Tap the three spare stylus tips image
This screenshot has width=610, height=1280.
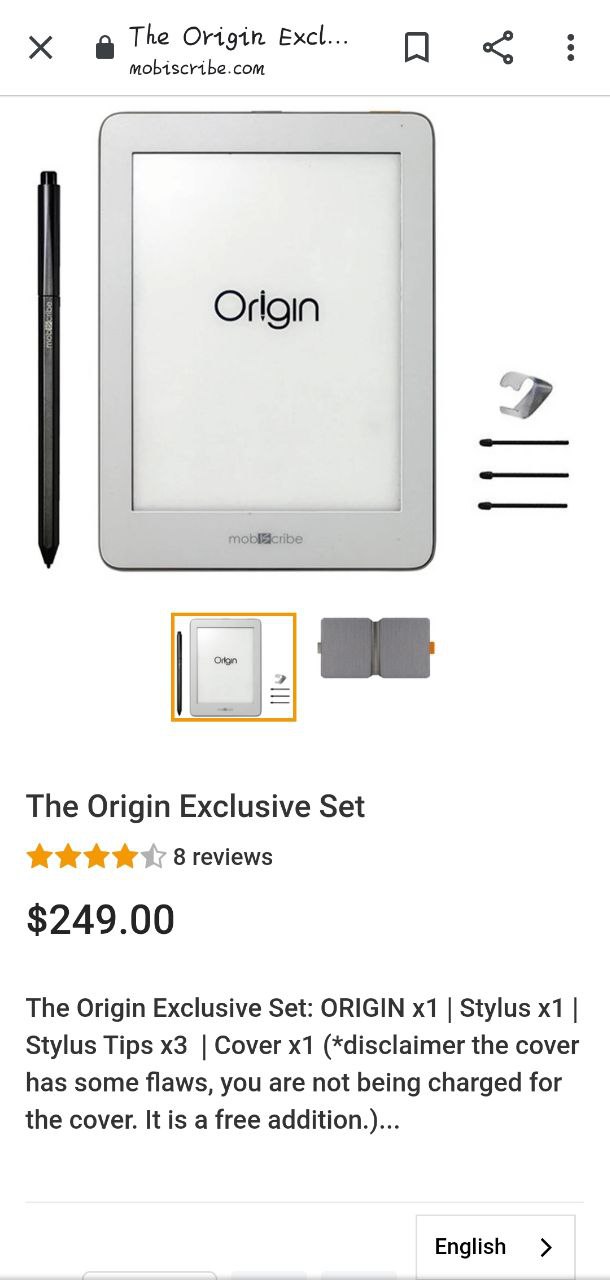point(523,474)
